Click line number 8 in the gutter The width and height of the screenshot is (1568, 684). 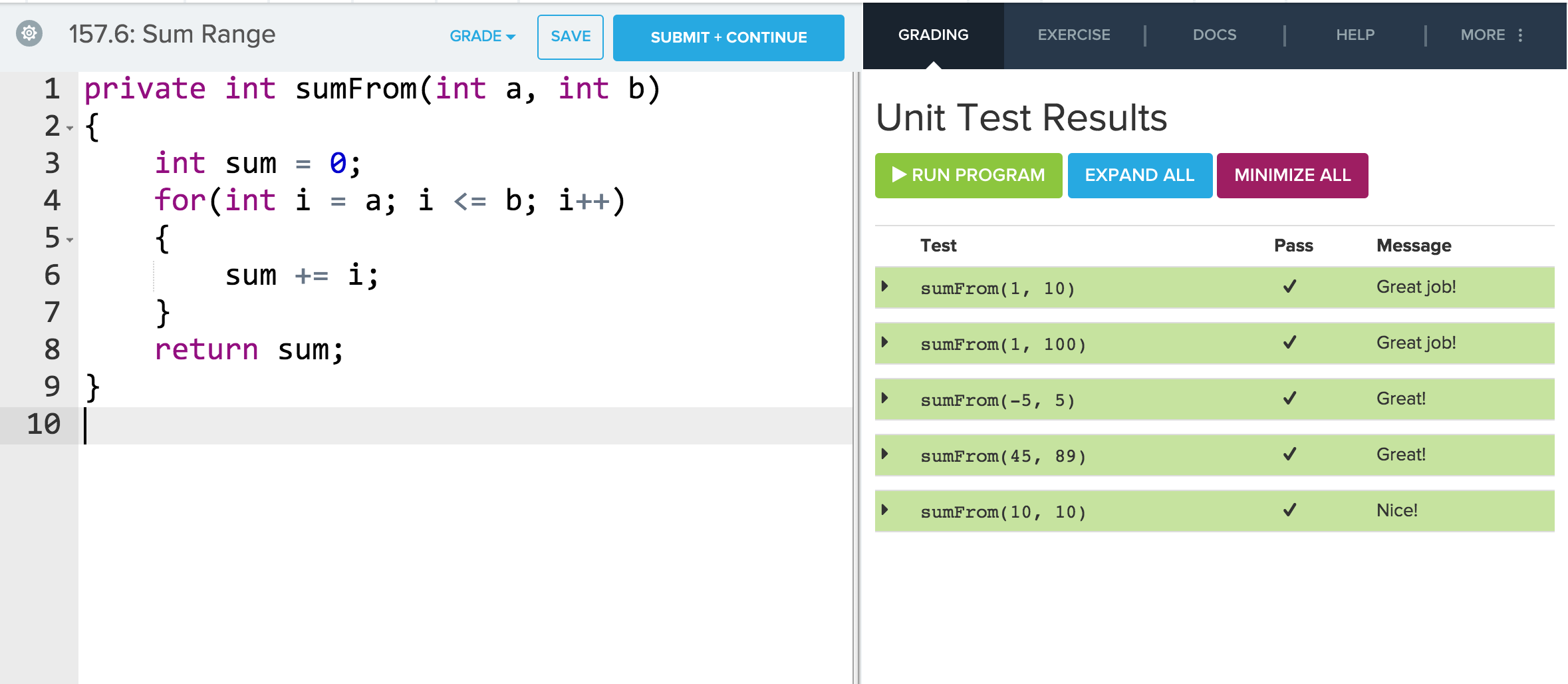point(52,349)
